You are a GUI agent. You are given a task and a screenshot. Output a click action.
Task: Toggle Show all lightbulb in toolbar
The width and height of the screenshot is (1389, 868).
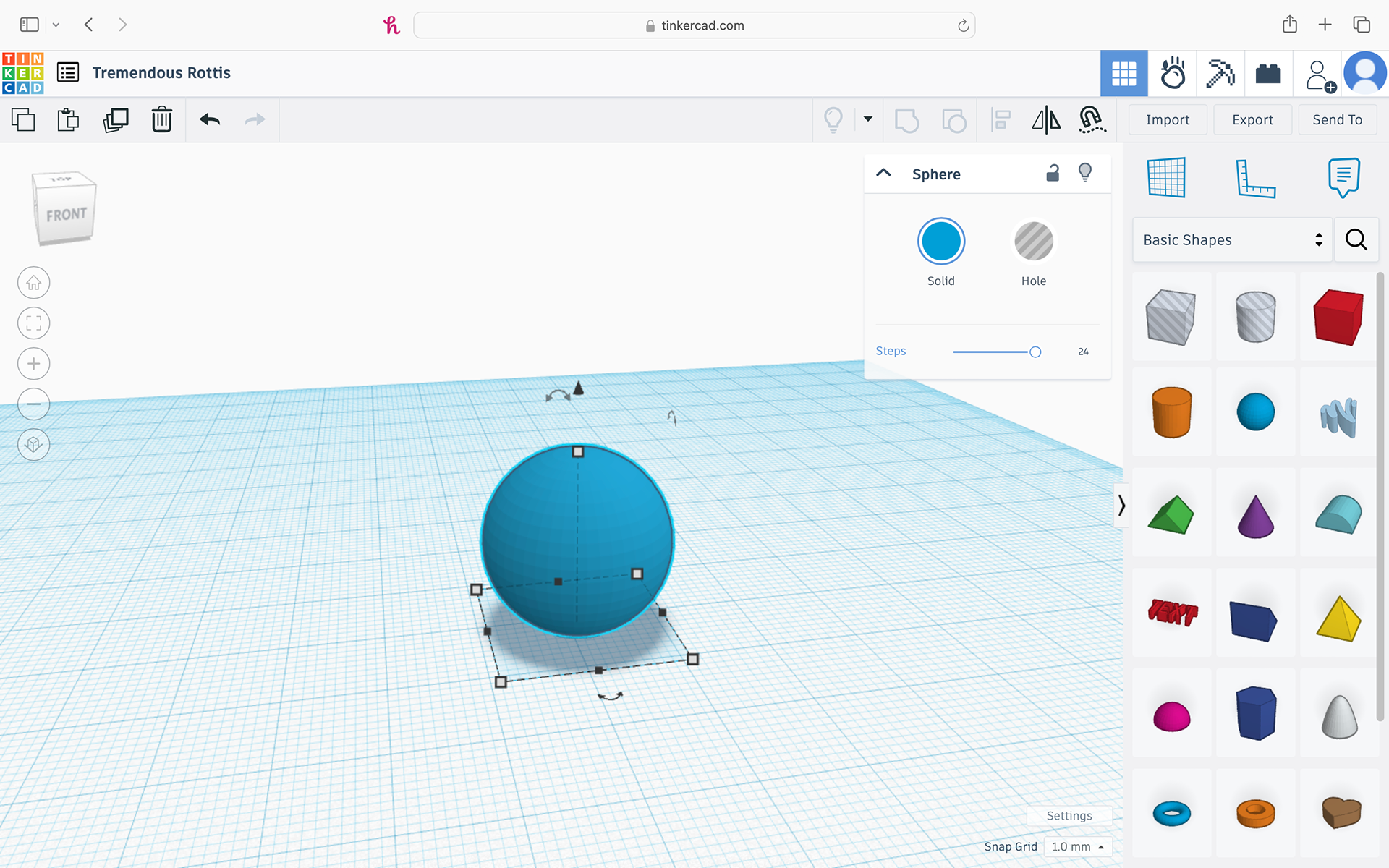coord(833,120)
